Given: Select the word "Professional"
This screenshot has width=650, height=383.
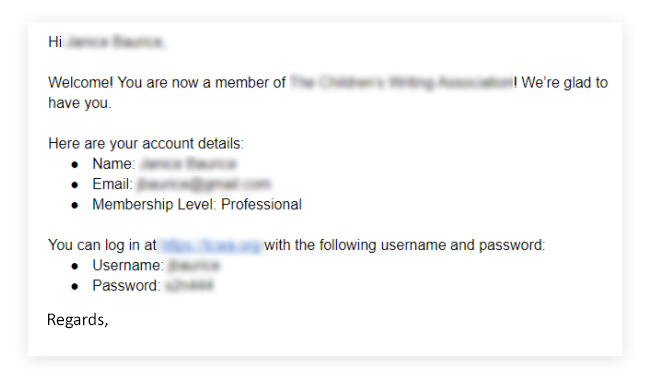Looking at the screenshot, I should pos(262,204).
